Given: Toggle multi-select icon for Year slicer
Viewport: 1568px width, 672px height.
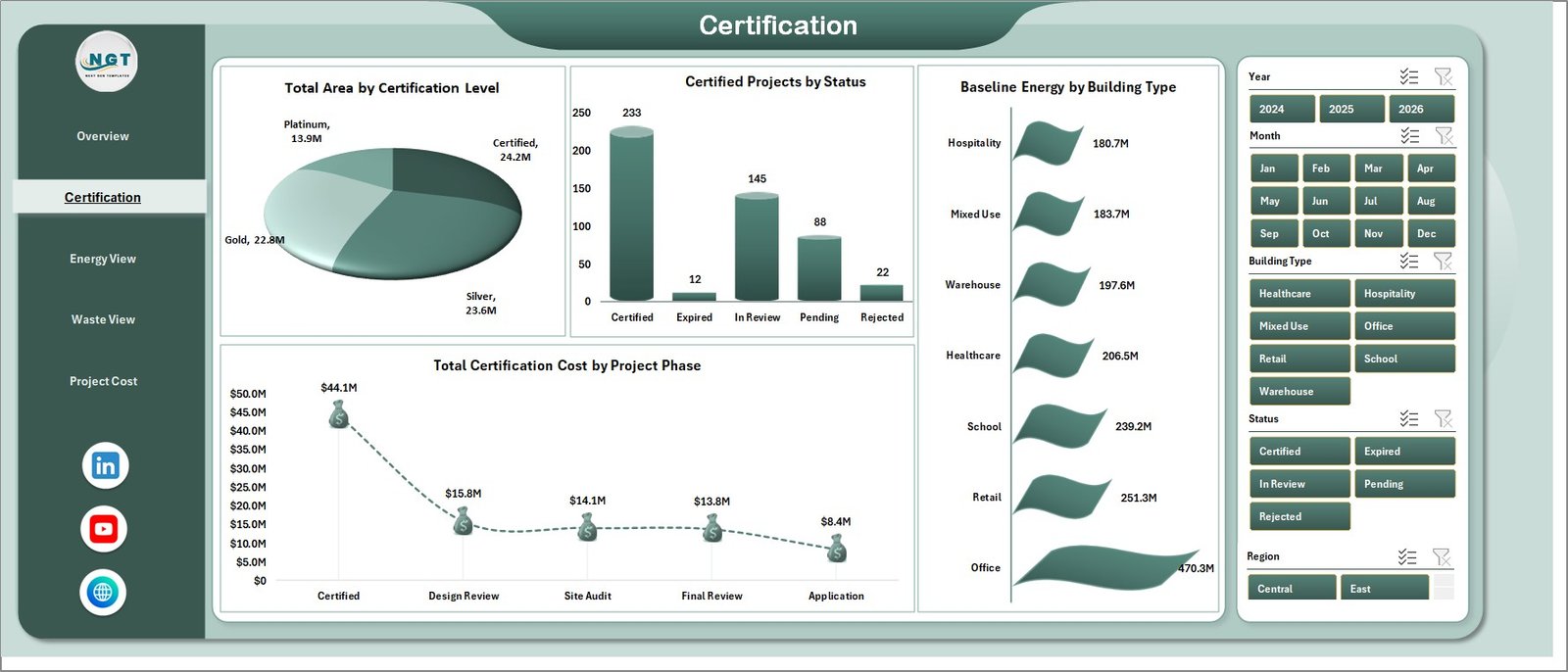Looking at the screenshot, I should point(1409,76).
